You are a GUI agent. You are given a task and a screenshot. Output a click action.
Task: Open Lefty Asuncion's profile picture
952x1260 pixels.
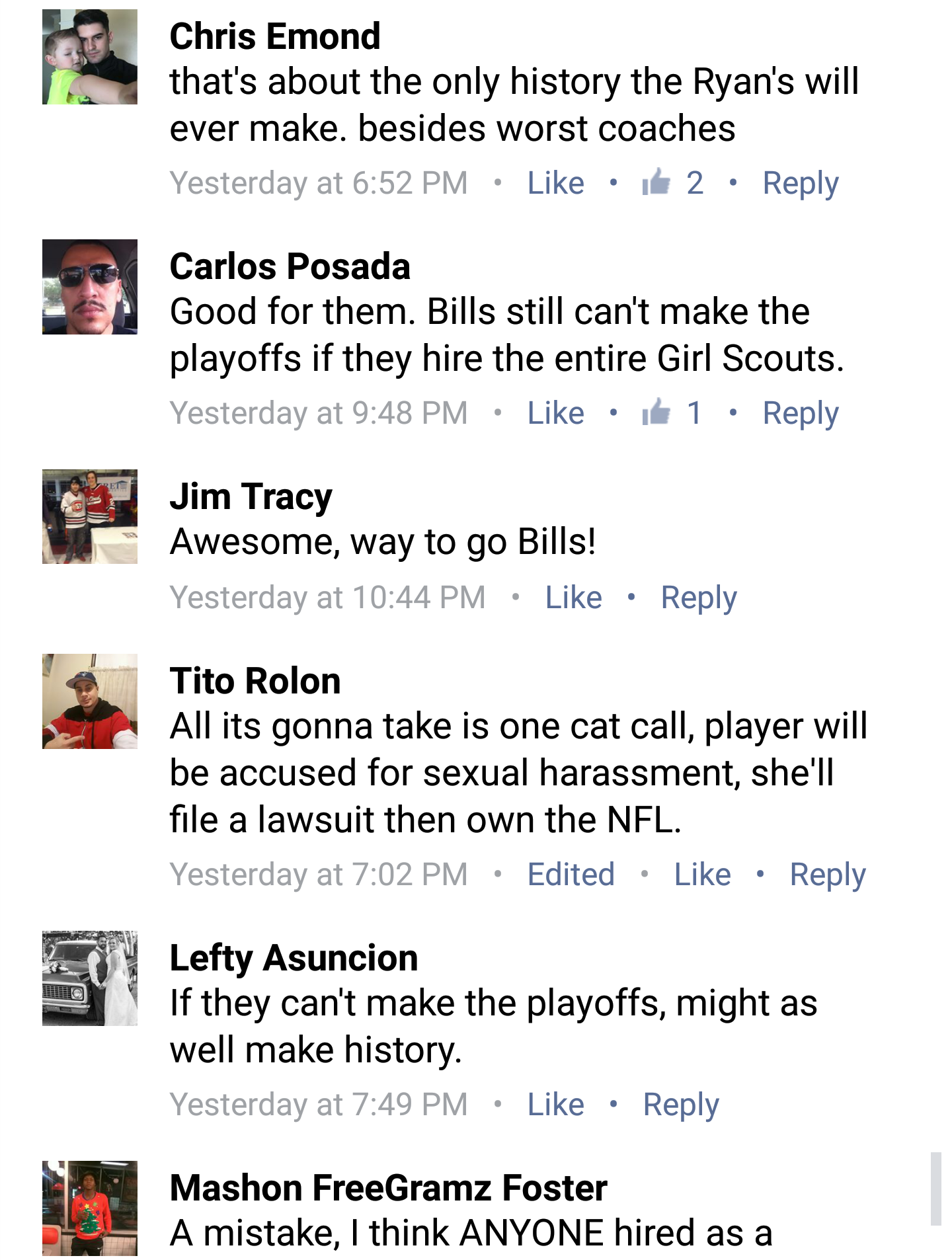(90, 978)
